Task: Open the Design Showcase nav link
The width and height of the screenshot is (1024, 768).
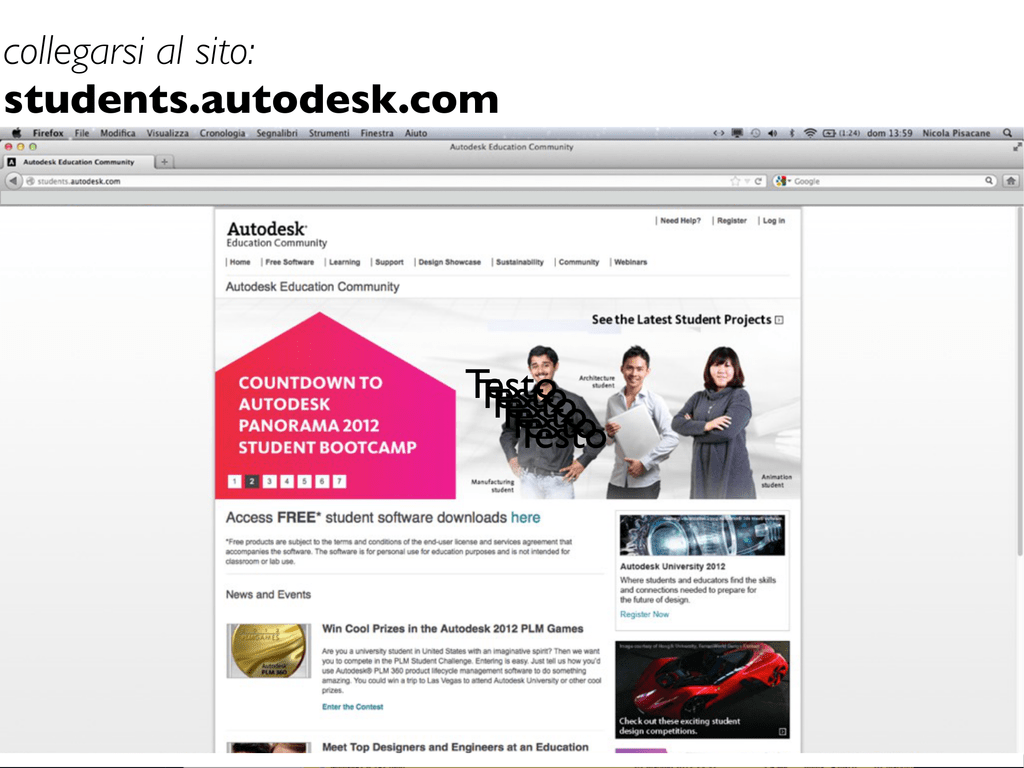Action: pos(449,262)
